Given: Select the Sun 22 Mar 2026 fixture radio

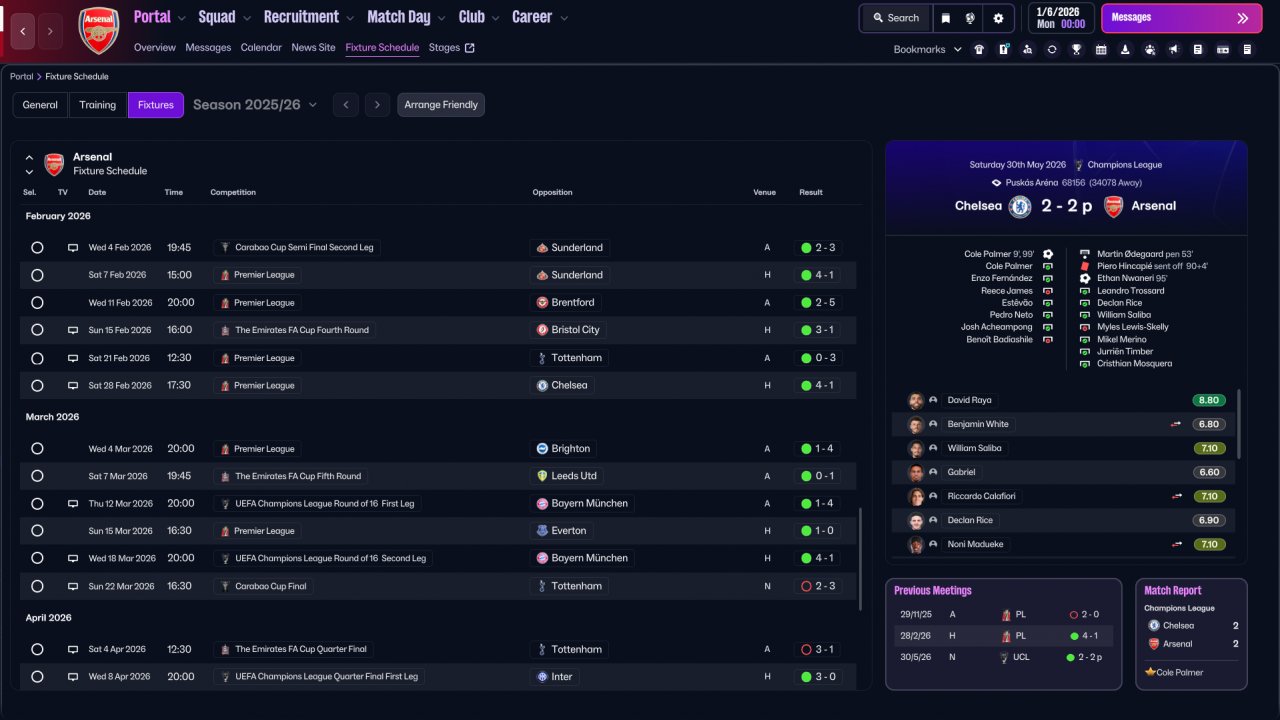Looking at the screenshot, I should click(x=37, y=586).
